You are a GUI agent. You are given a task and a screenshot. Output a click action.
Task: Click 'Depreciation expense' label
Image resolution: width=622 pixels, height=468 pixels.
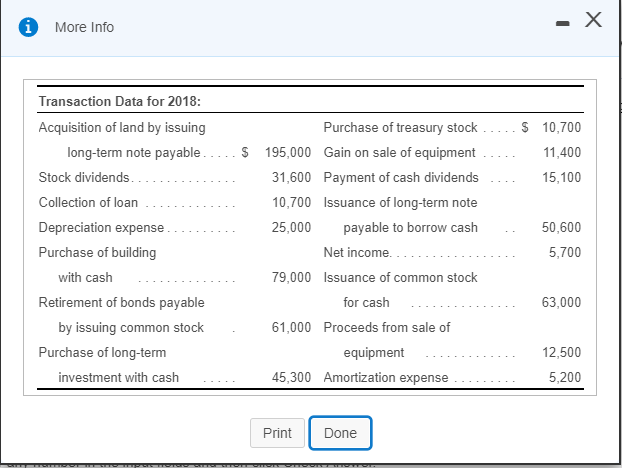[101, 228]
